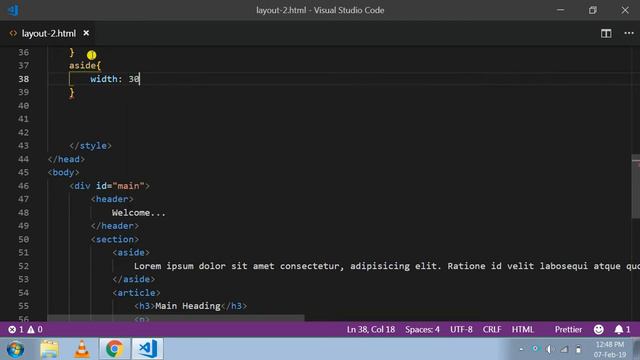Click the closing </aside> tag
Image resolution: width=640 pixels, height=360 pixels.
(133, 279)
